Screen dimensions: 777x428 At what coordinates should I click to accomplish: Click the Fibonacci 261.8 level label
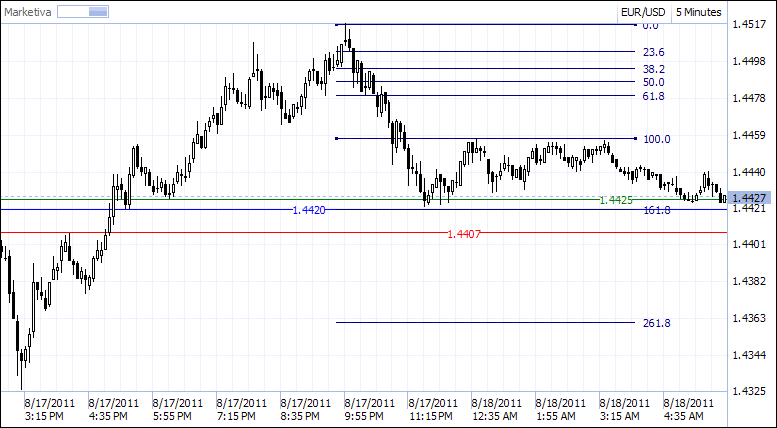pos(657,323)
